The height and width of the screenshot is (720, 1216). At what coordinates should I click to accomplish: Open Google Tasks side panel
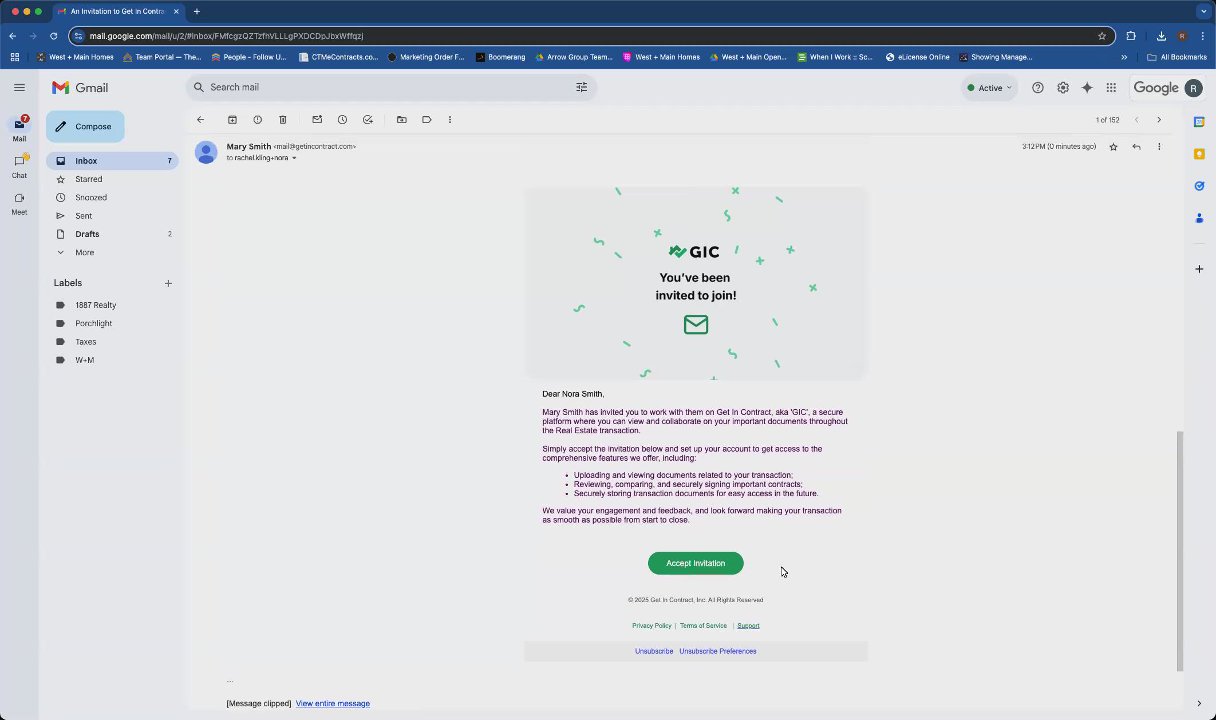(x=1199, y=186)
